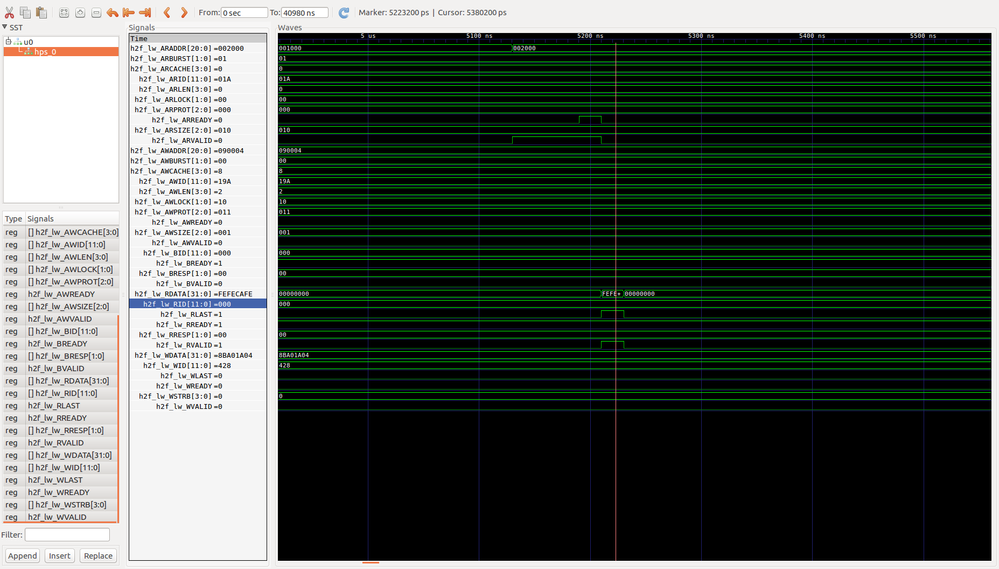The height and width of the screenshot is (569, 999).
Task: Click the Copy traces icon
Action: coord(25,13)
